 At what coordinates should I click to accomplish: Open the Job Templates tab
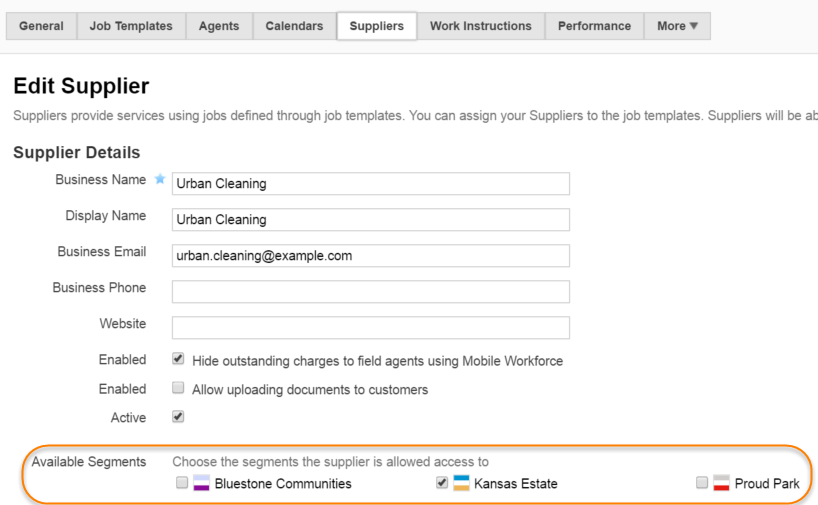[x=131, y=26]
